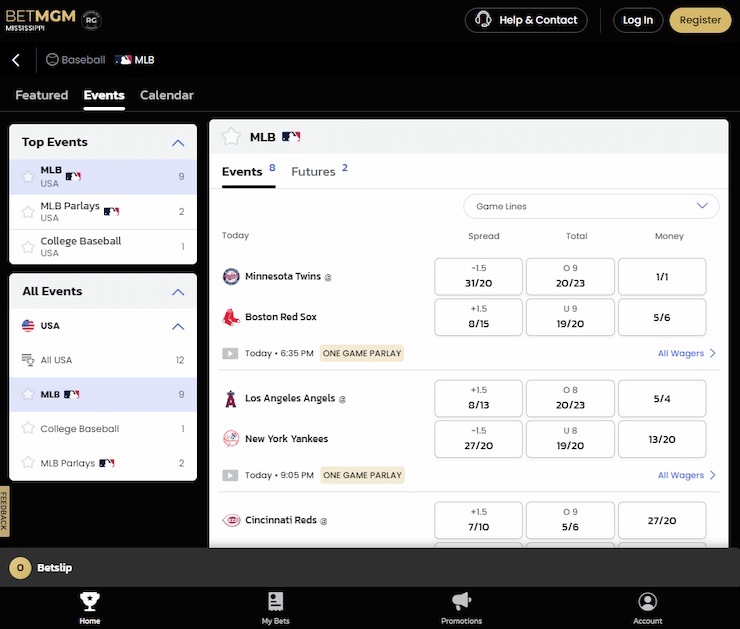Switch to the Calendar tab
740x629 pixels.
pos(167,95)
